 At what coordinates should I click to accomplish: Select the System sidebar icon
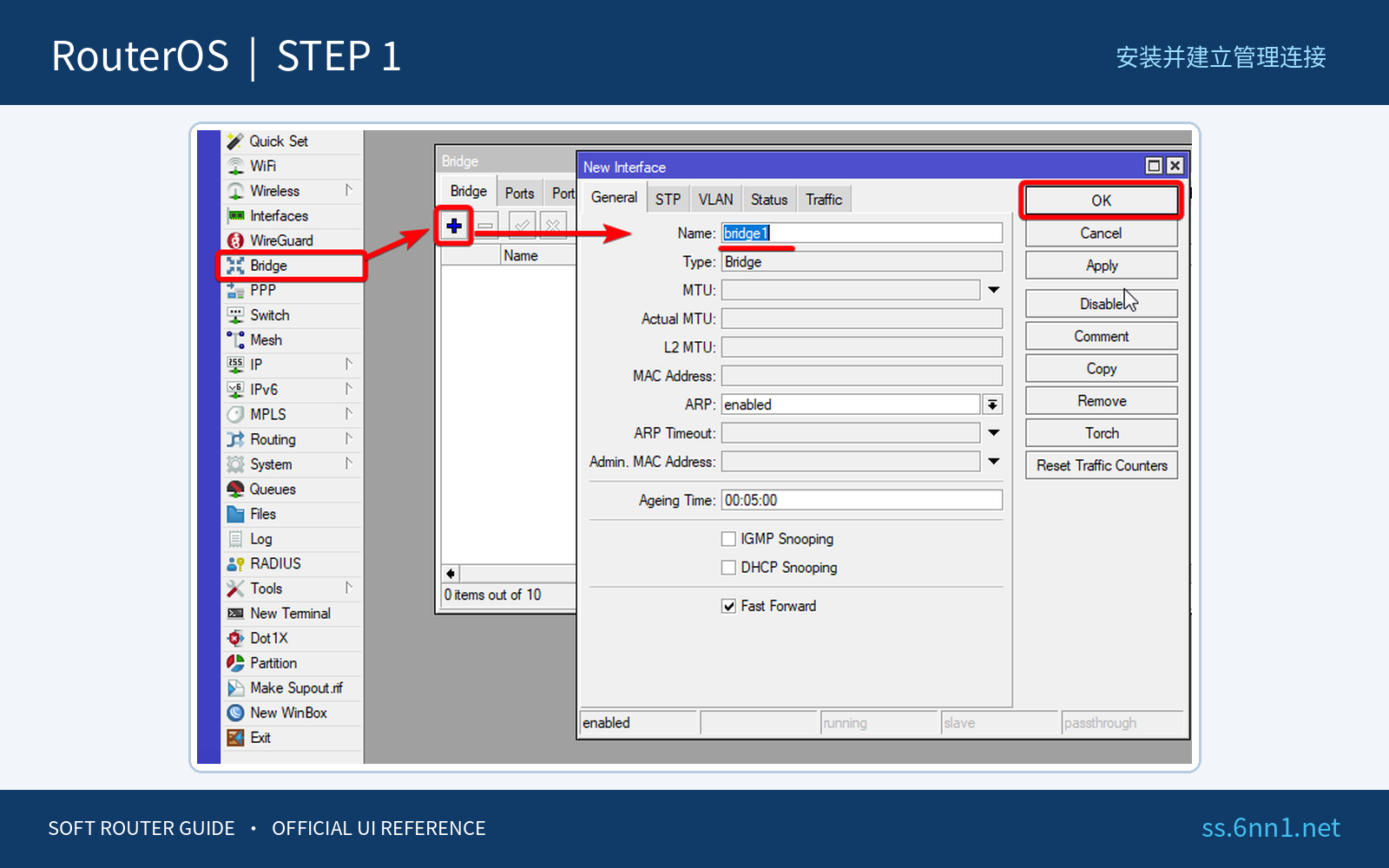(235, 464)
